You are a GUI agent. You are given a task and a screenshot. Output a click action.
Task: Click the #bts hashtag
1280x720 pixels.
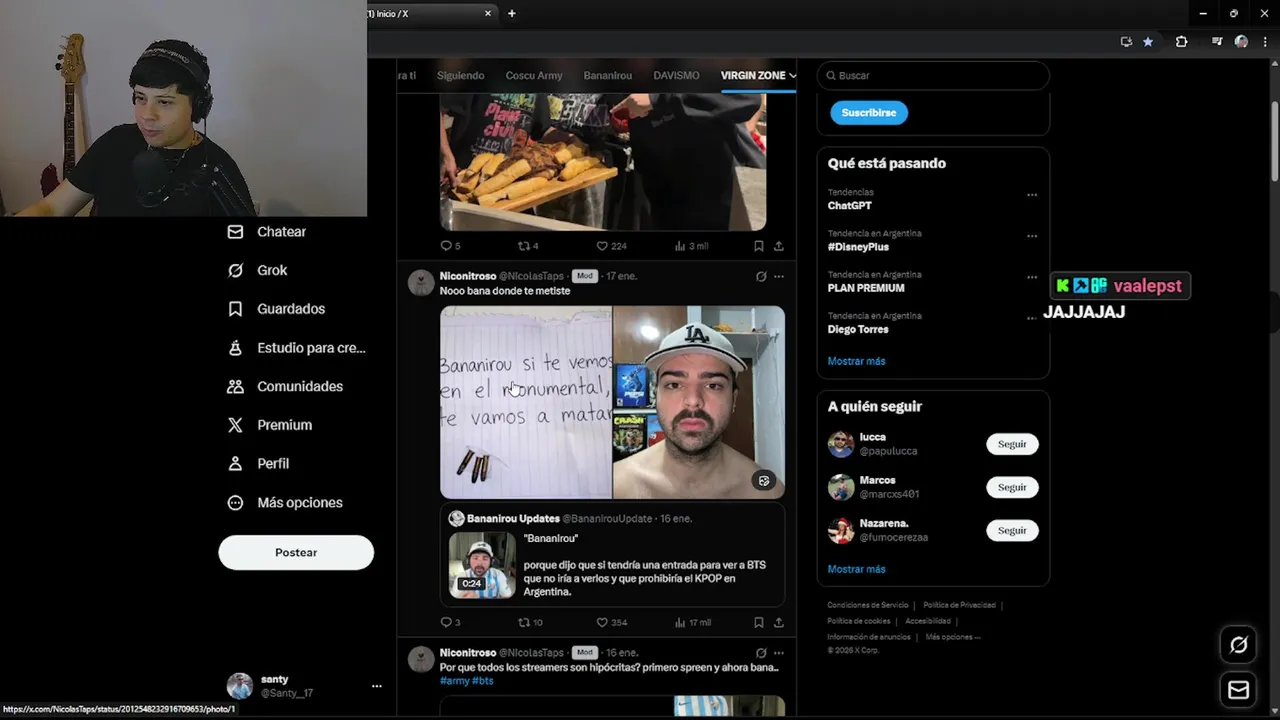(483, 681)
